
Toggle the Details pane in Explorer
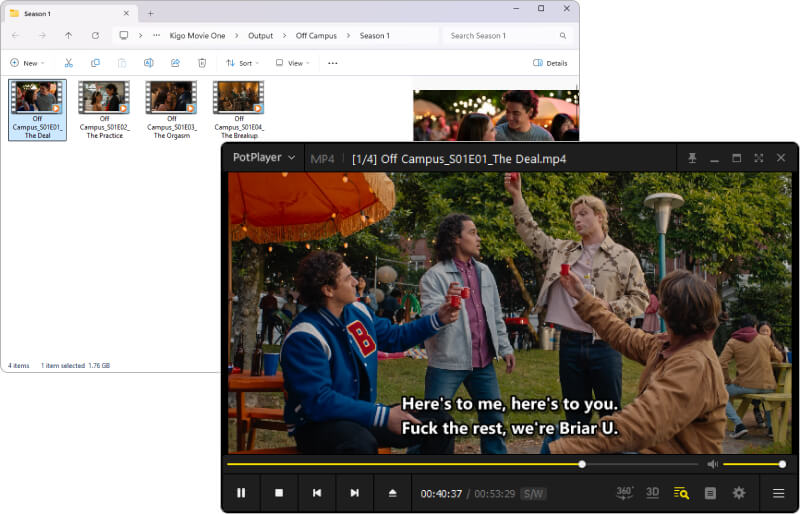pyautogui.click(x=550, y=63)
